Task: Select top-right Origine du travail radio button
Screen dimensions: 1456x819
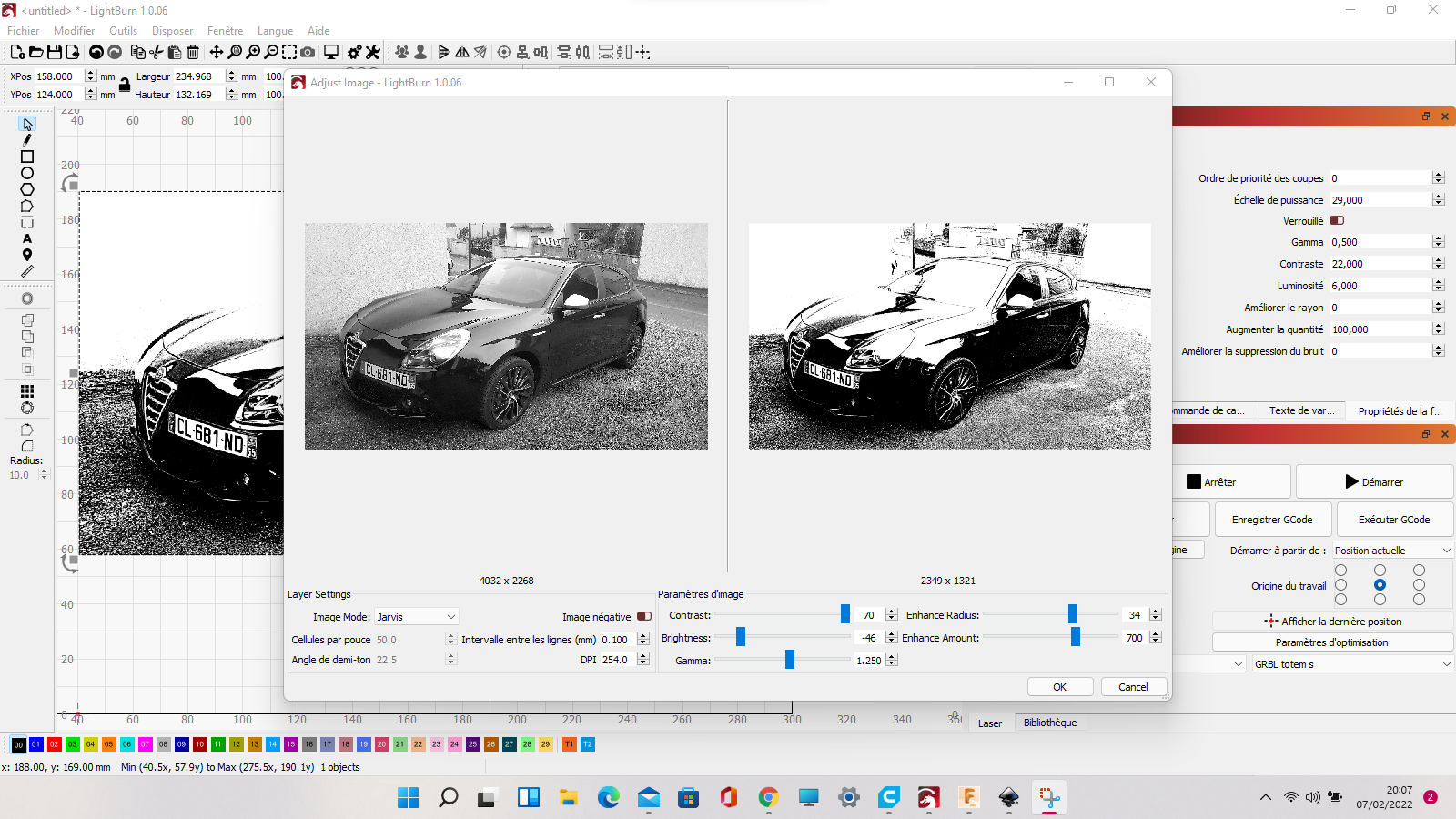Action: tap(1420, 571)
